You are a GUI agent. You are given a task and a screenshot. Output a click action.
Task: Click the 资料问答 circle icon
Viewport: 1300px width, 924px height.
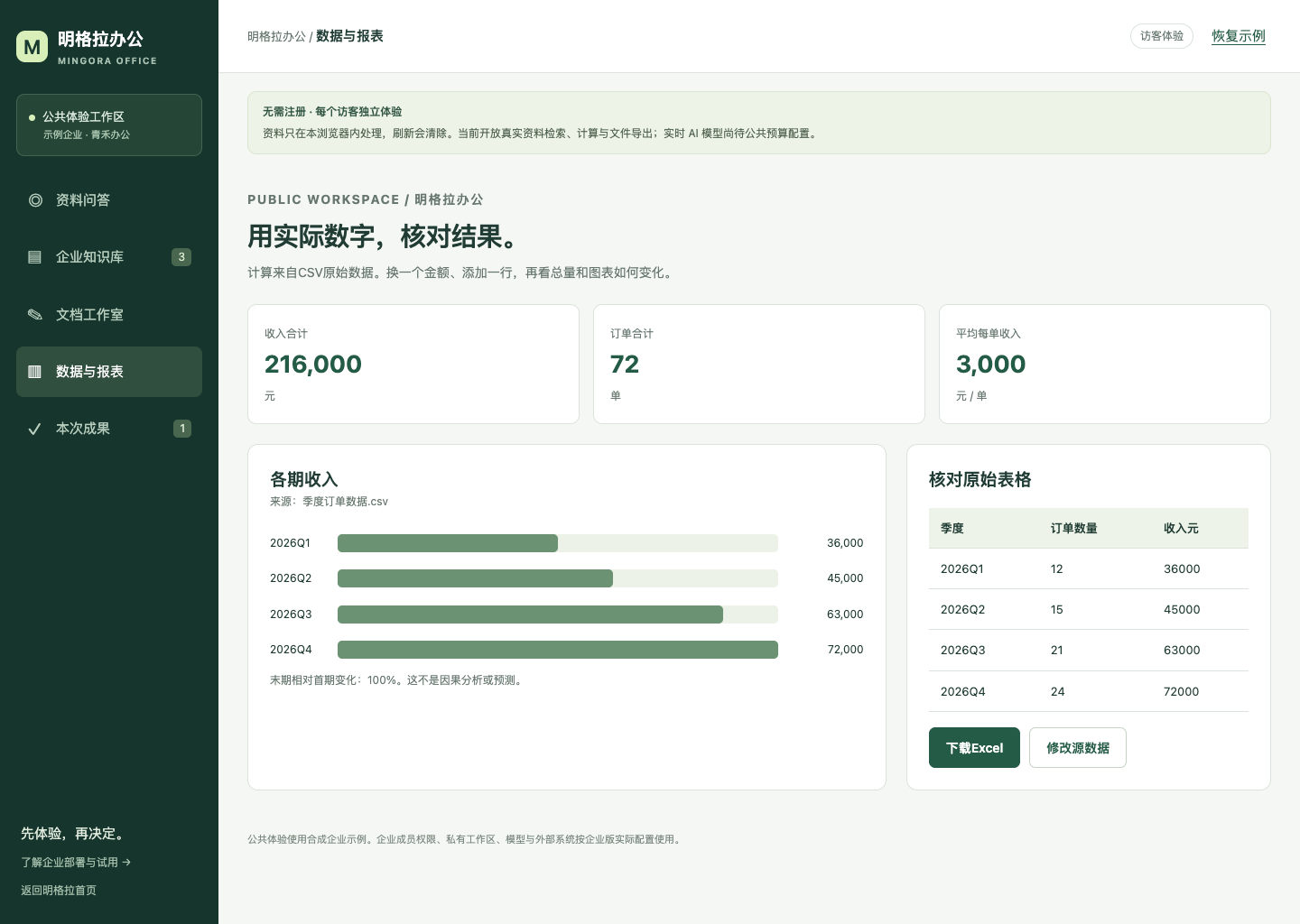(35, 200)
